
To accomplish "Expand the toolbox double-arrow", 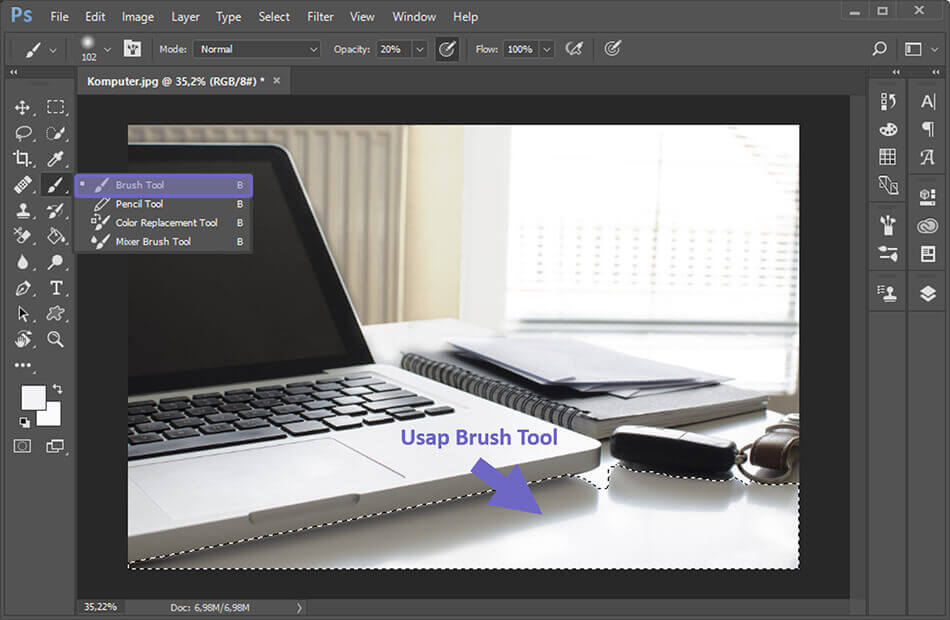I will click(13, 72).
